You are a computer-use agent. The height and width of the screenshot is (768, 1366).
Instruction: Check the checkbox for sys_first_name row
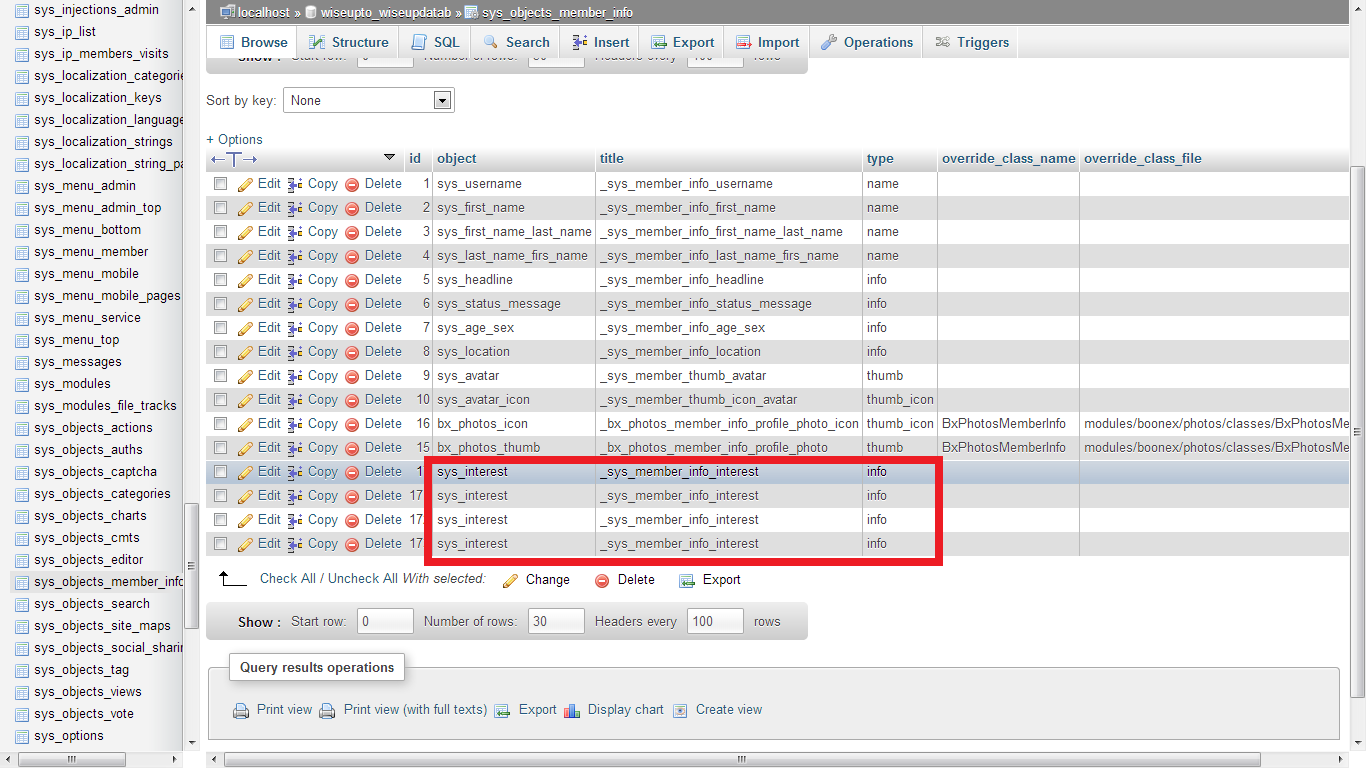click(x=220, y=208)
